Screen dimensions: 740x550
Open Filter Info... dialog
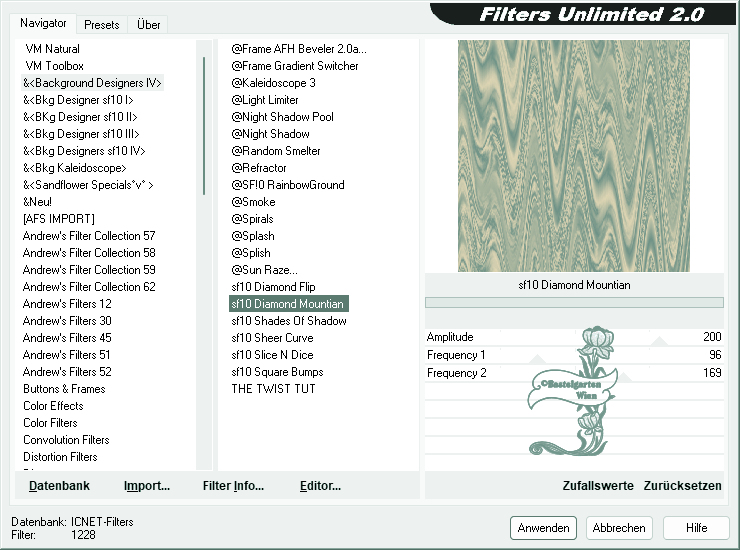coord(233,486)
